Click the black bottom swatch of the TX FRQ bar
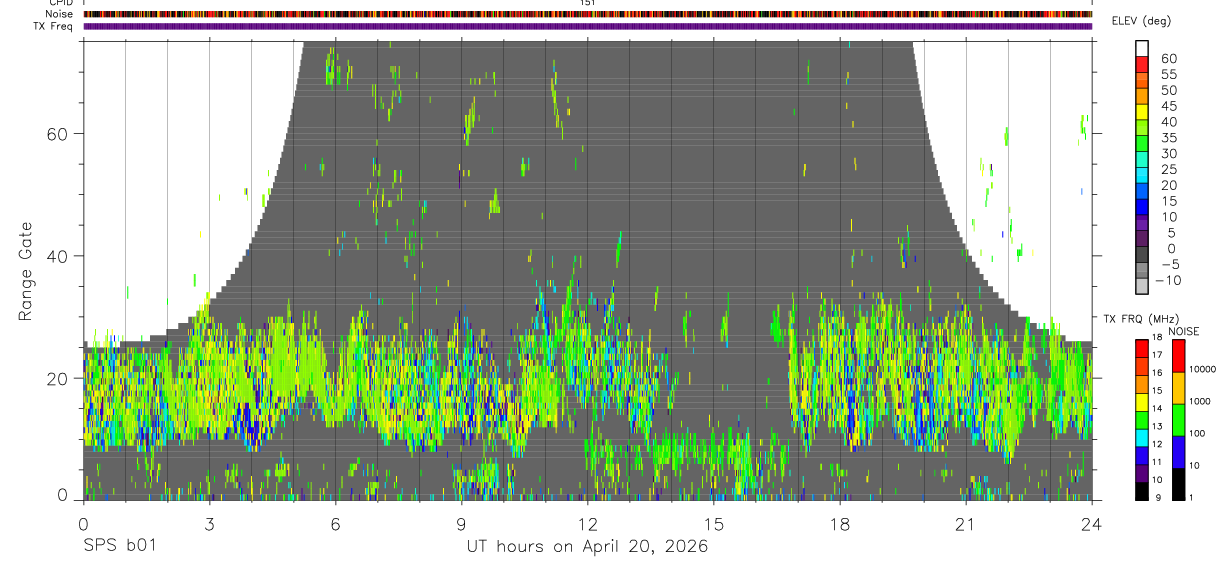Image resolution: width=1228 pixels, height=567 pixels. click(1142, 491)
